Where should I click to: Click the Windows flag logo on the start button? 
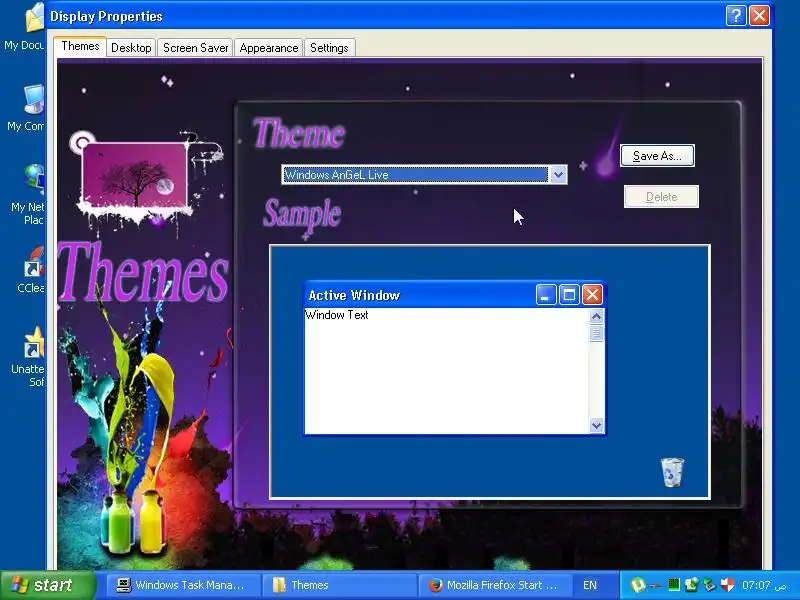[x=20, y=585]
